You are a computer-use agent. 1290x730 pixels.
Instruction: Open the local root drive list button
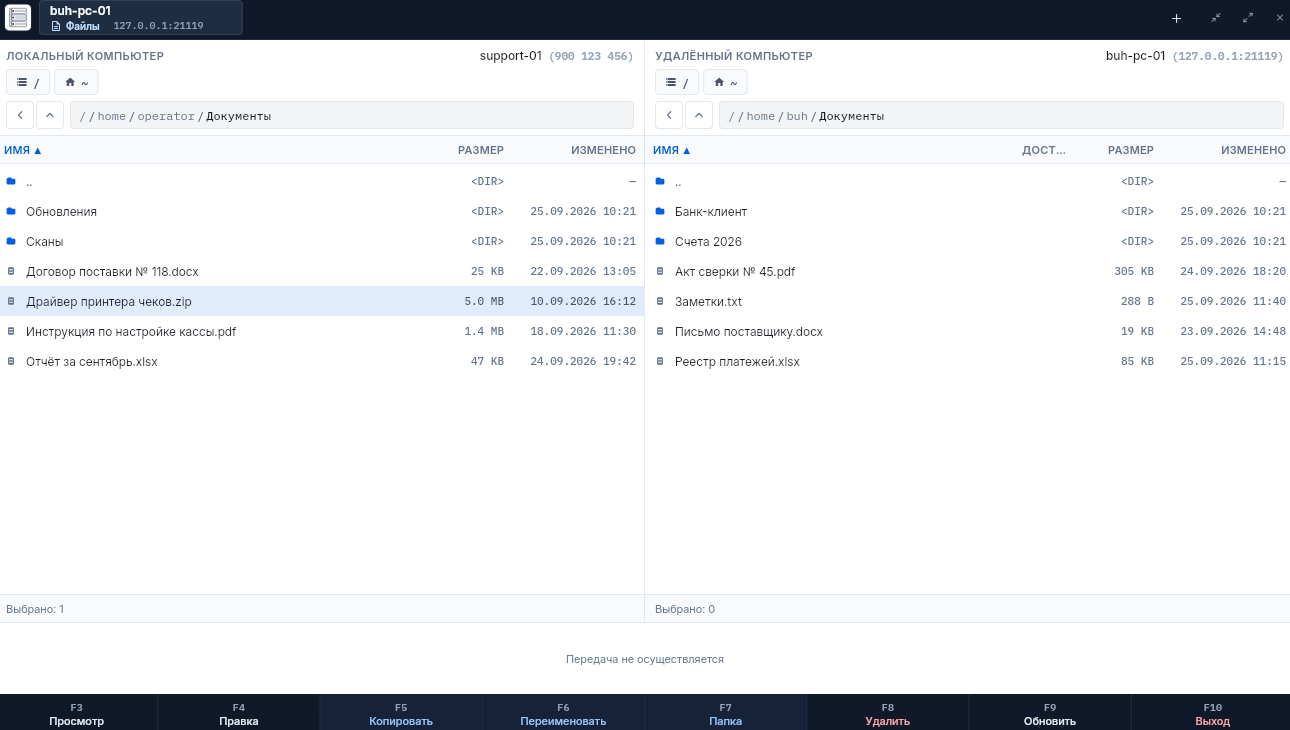[x=28, y=82]
